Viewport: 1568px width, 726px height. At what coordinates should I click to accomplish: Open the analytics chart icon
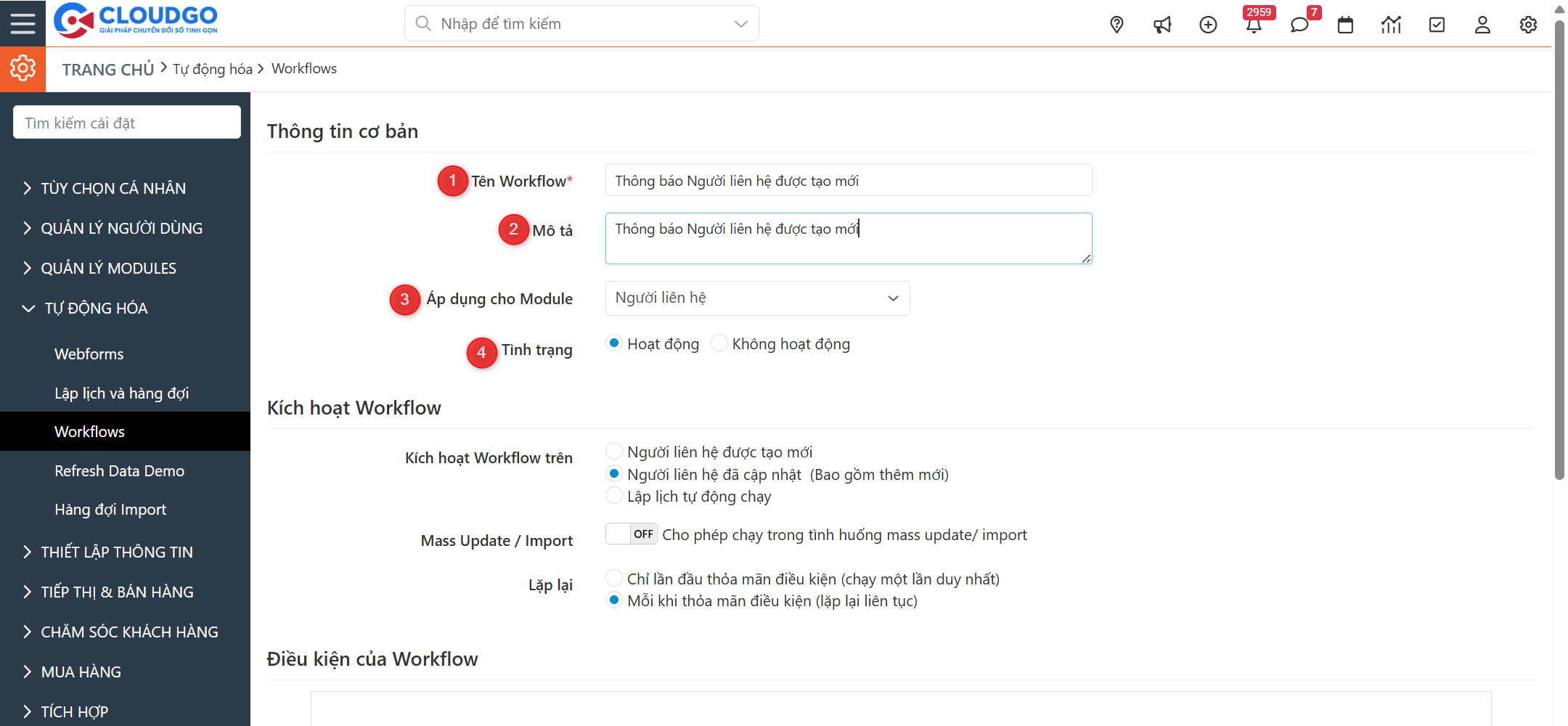tap(1391, 24)
